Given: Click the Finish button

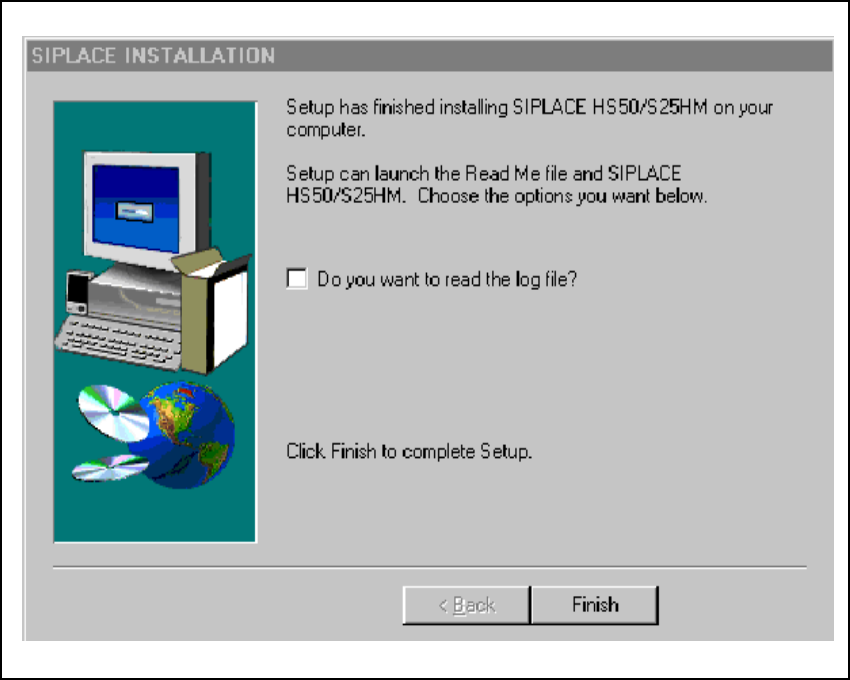Looking at the screenshot, I should pyautogui.click(x=595, y=605).
